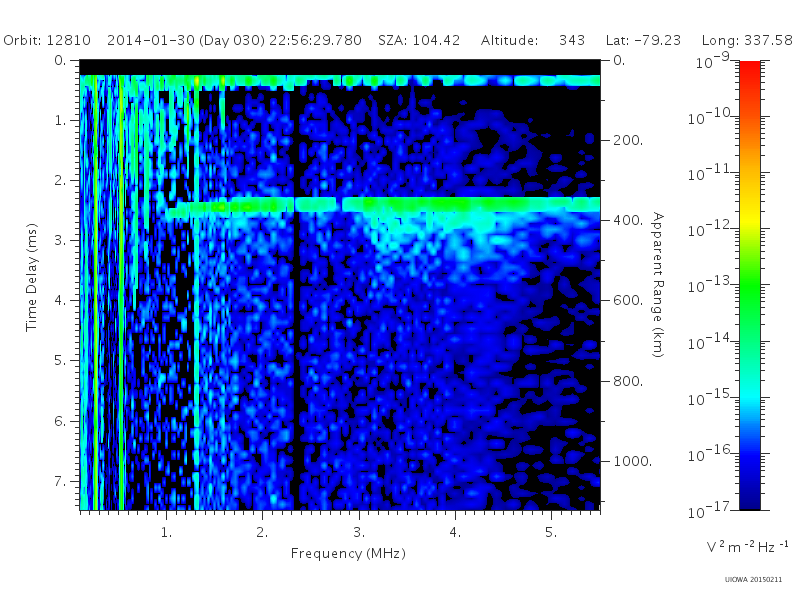Click the '10^-9' color scale label

point(713,61)
